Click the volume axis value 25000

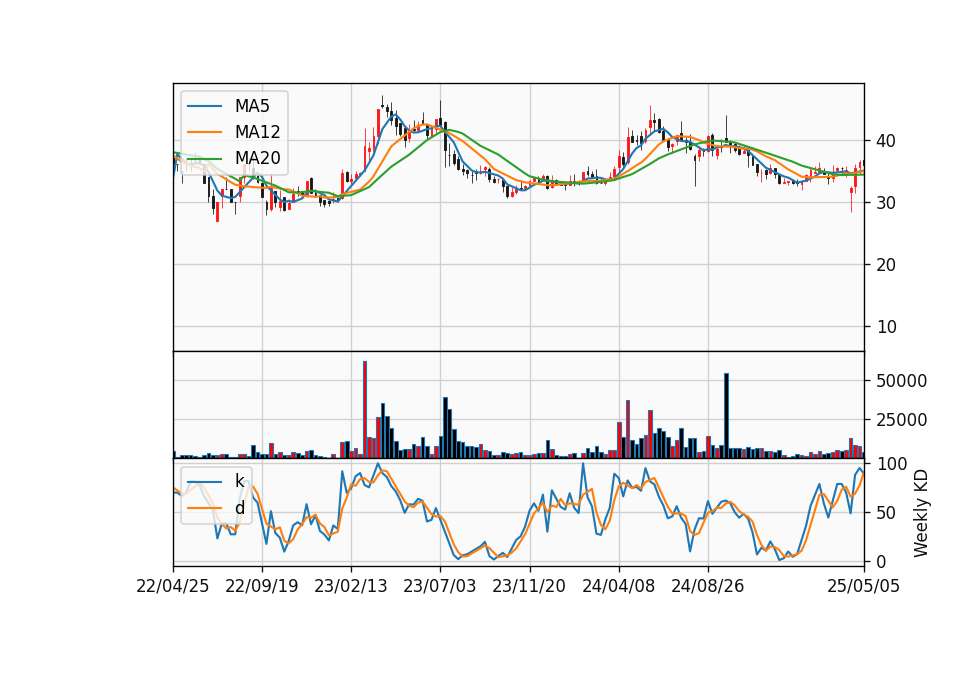click(902, 420)
